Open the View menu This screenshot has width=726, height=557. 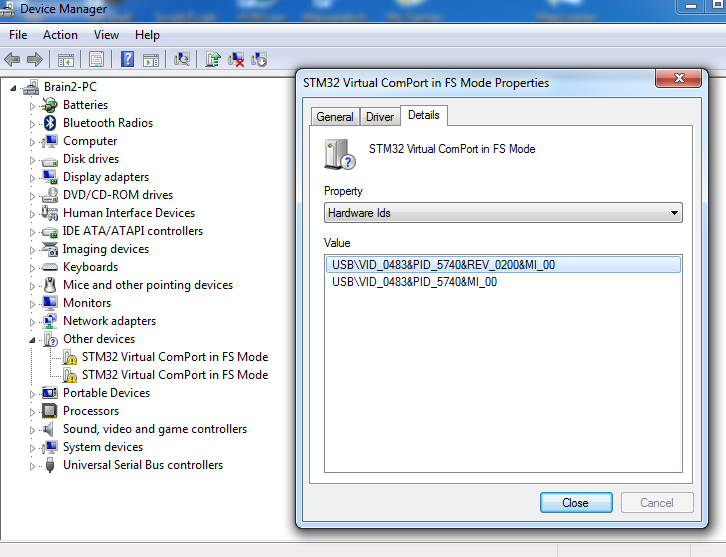(106, 35)
